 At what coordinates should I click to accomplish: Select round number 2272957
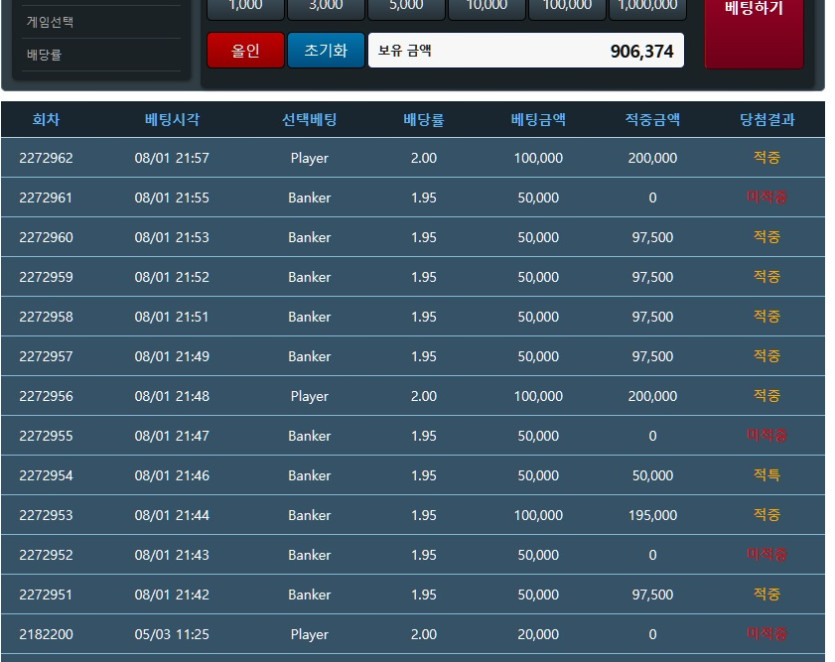tap(46, 356)
